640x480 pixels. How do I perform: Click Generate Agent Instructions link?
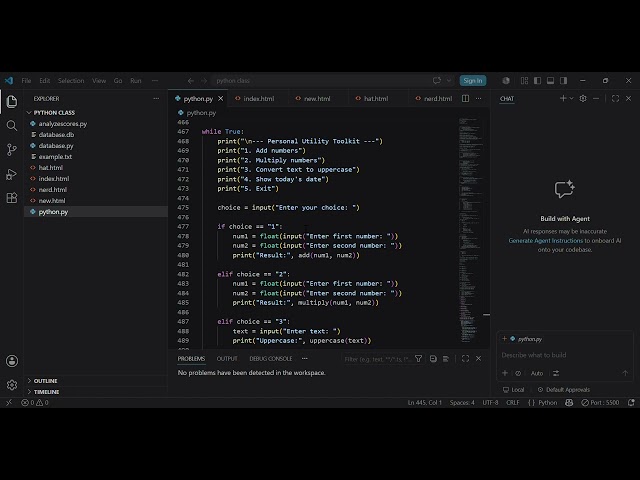tap(545, 241)
